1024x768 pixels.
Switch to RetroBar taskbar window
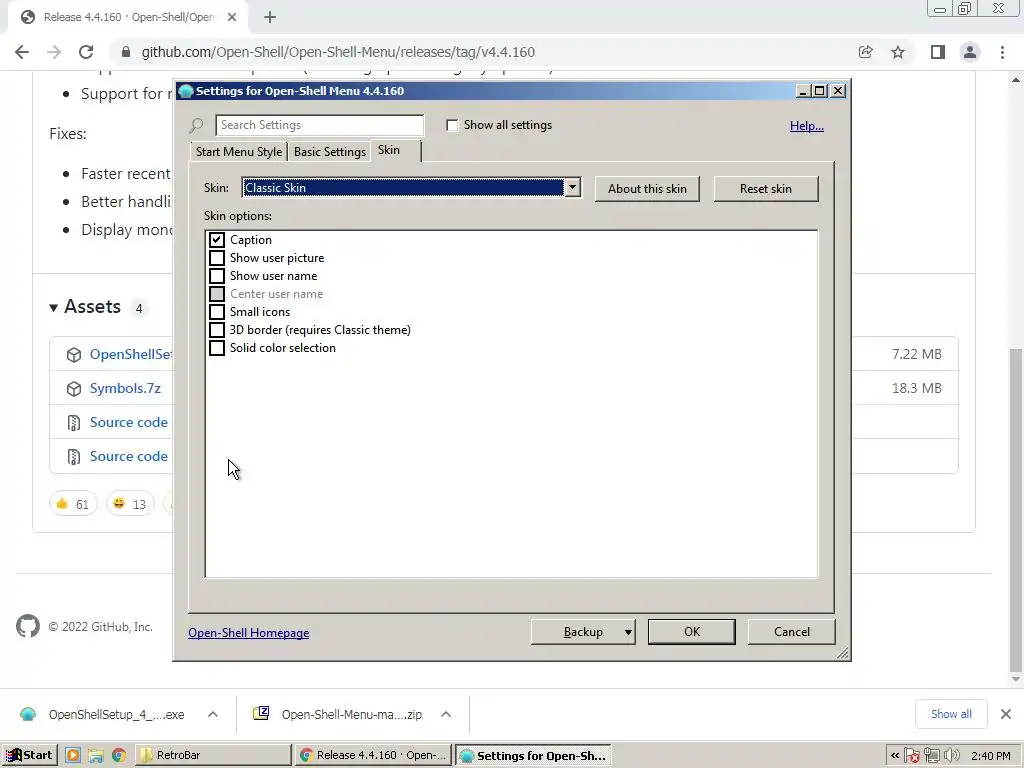(x=214, y=755)
